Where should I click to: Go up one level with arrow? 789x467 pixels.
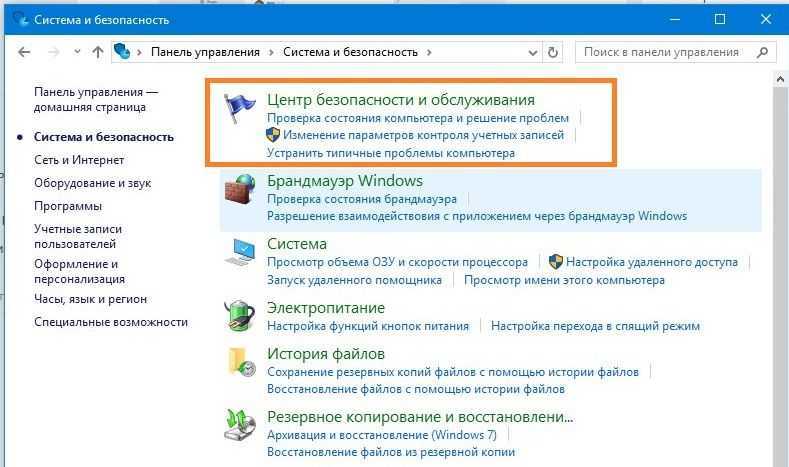[98, 52]
